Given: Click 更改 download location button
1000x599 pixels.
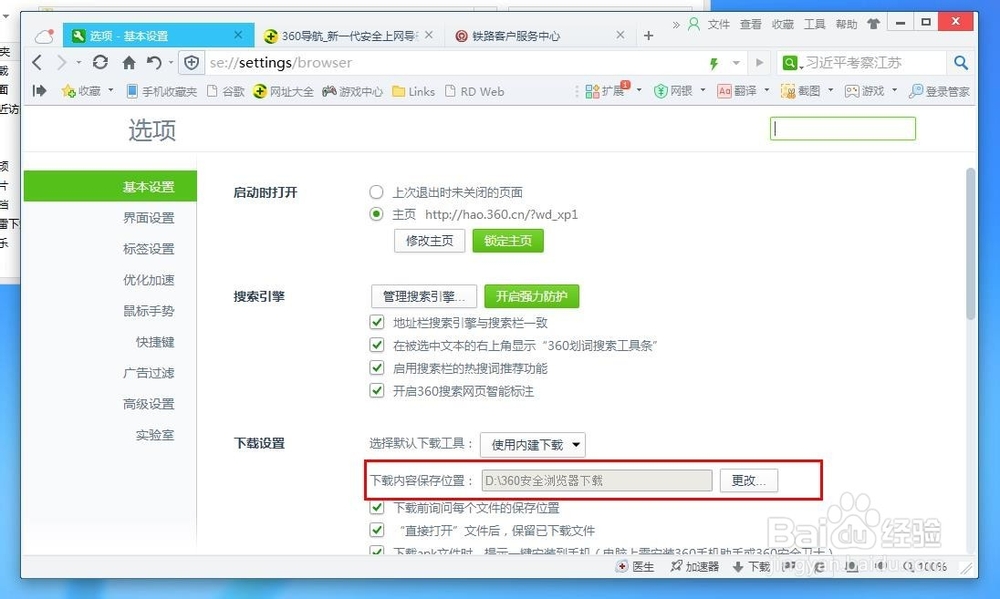Looking at the screenshot, I should click(x=749, y=480).
